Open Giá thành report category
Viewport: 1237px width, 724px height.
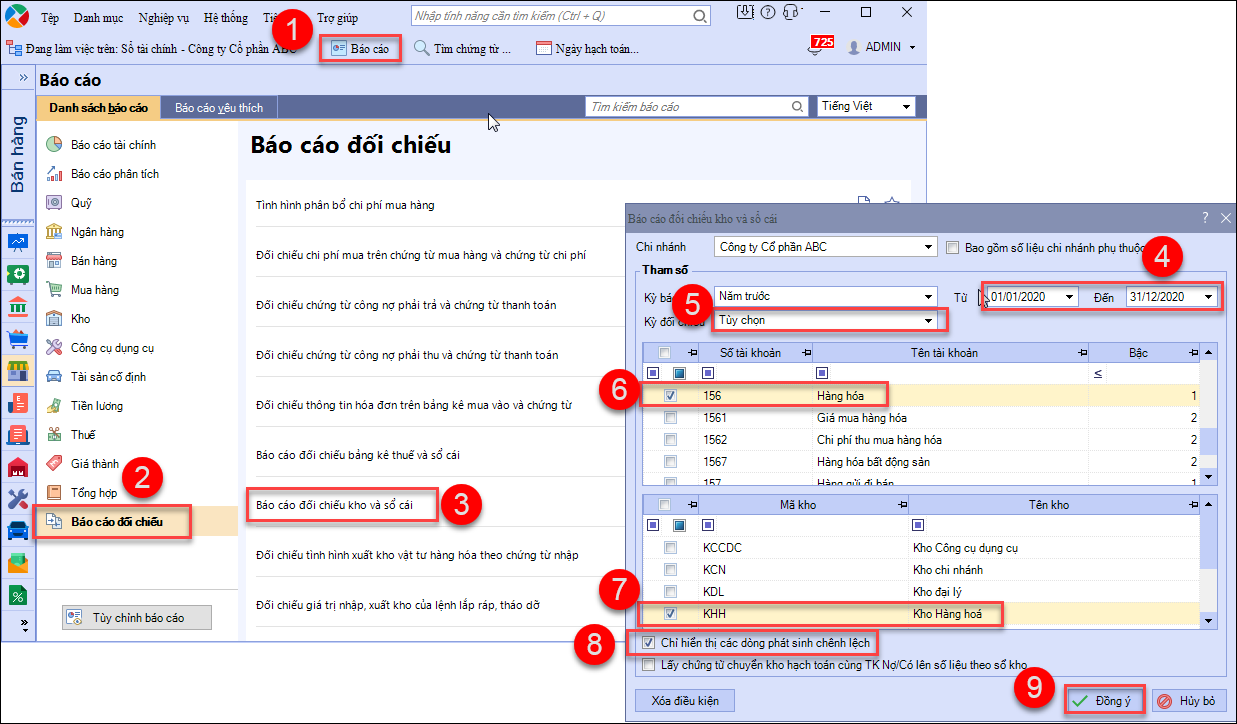[94, 464]
